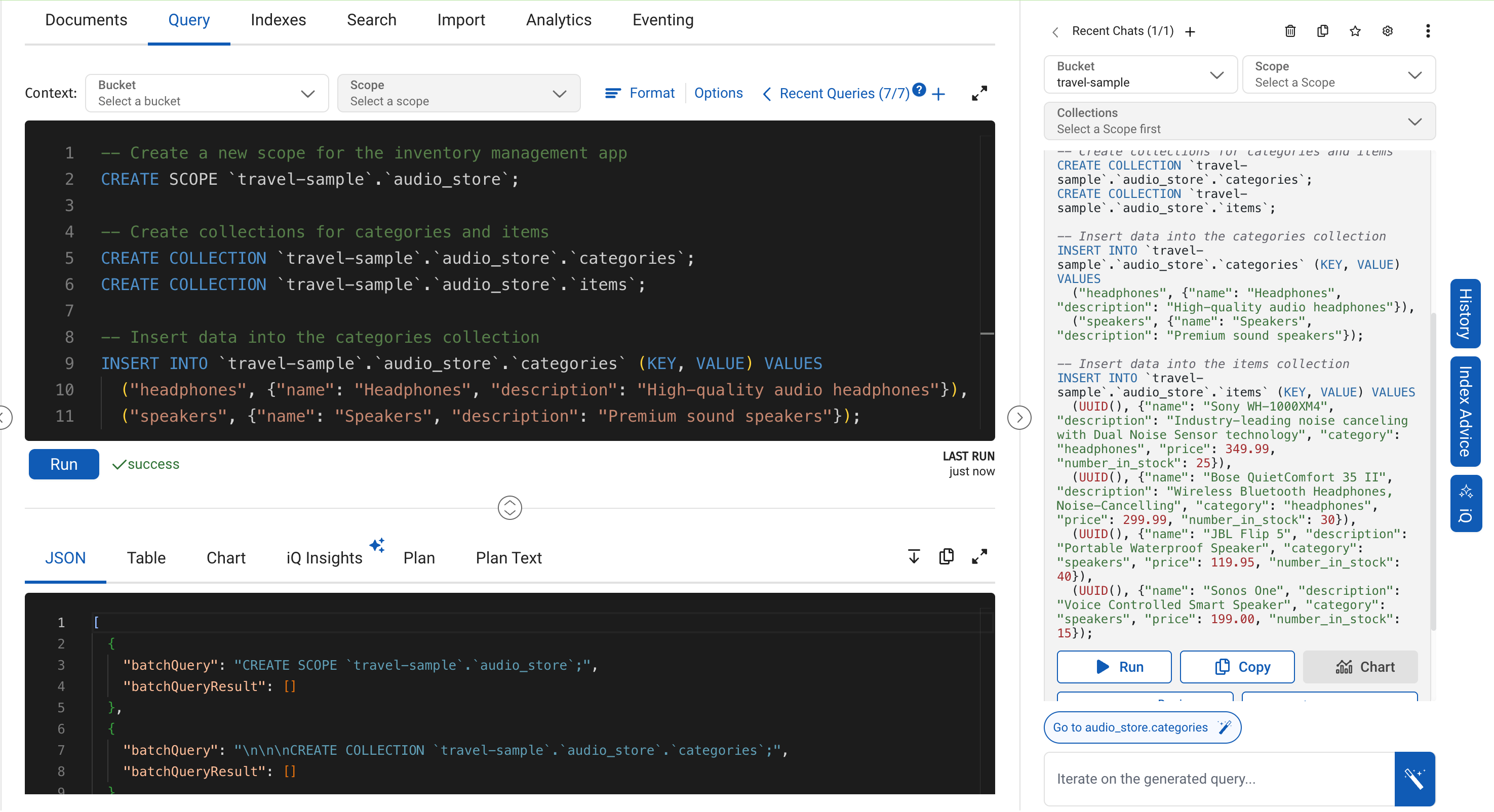Screen dimensions: 1494x812
Task: Switch to Eventing tab
Action: (662, 20)
